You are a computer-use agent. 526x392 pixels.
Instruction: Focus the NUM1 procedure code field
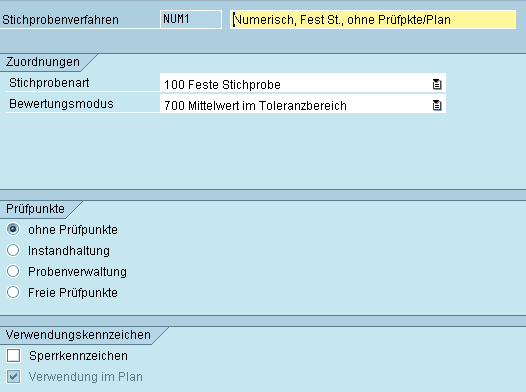point(191,19)
